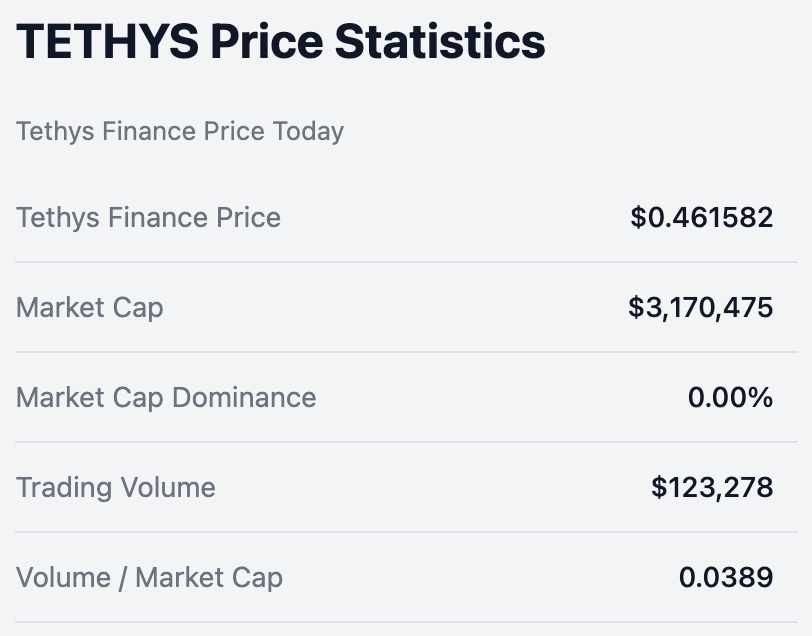Click the Tethys Finance Price label
812x636 pixels.
tap(149, 218)
